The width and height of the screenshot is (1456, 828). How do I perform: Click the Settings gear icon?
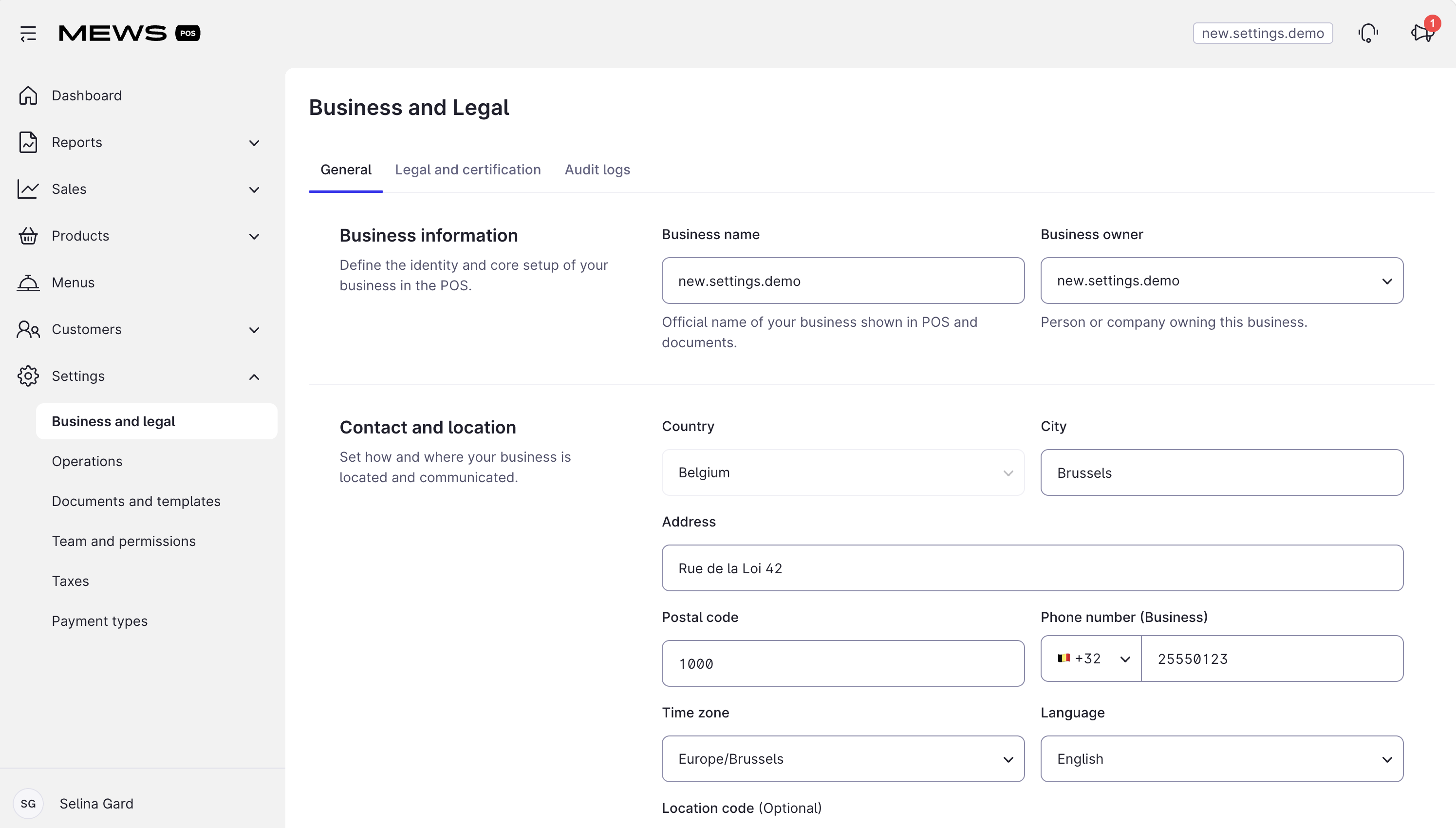click(x=28, y=376)
